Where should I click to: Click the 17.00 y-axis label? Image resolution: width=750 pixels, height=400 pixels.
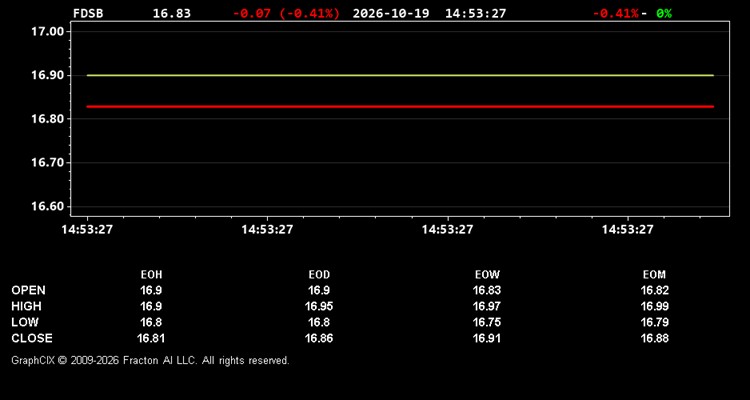[x=47, y=32]
